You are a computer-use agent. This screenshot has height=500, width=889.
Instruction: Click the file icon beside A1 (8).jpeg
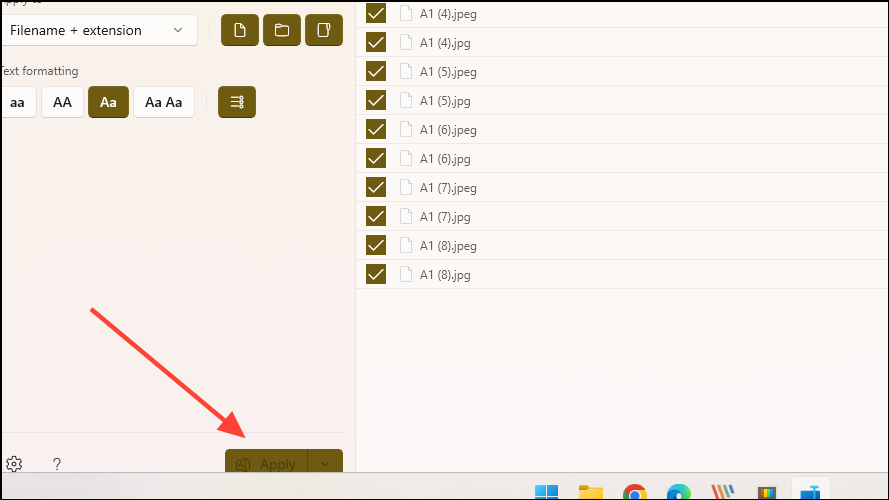tap(406, 245)
